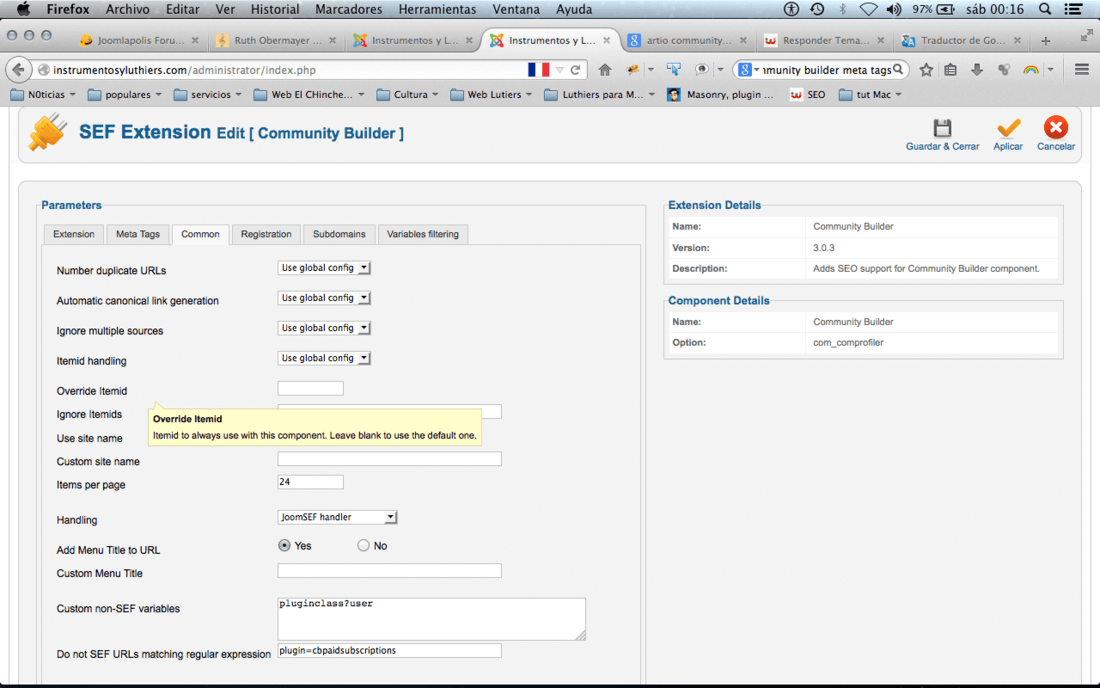Click the com_comprofiler option value
Screen dimensions: 1100x688
click(848, 343)
